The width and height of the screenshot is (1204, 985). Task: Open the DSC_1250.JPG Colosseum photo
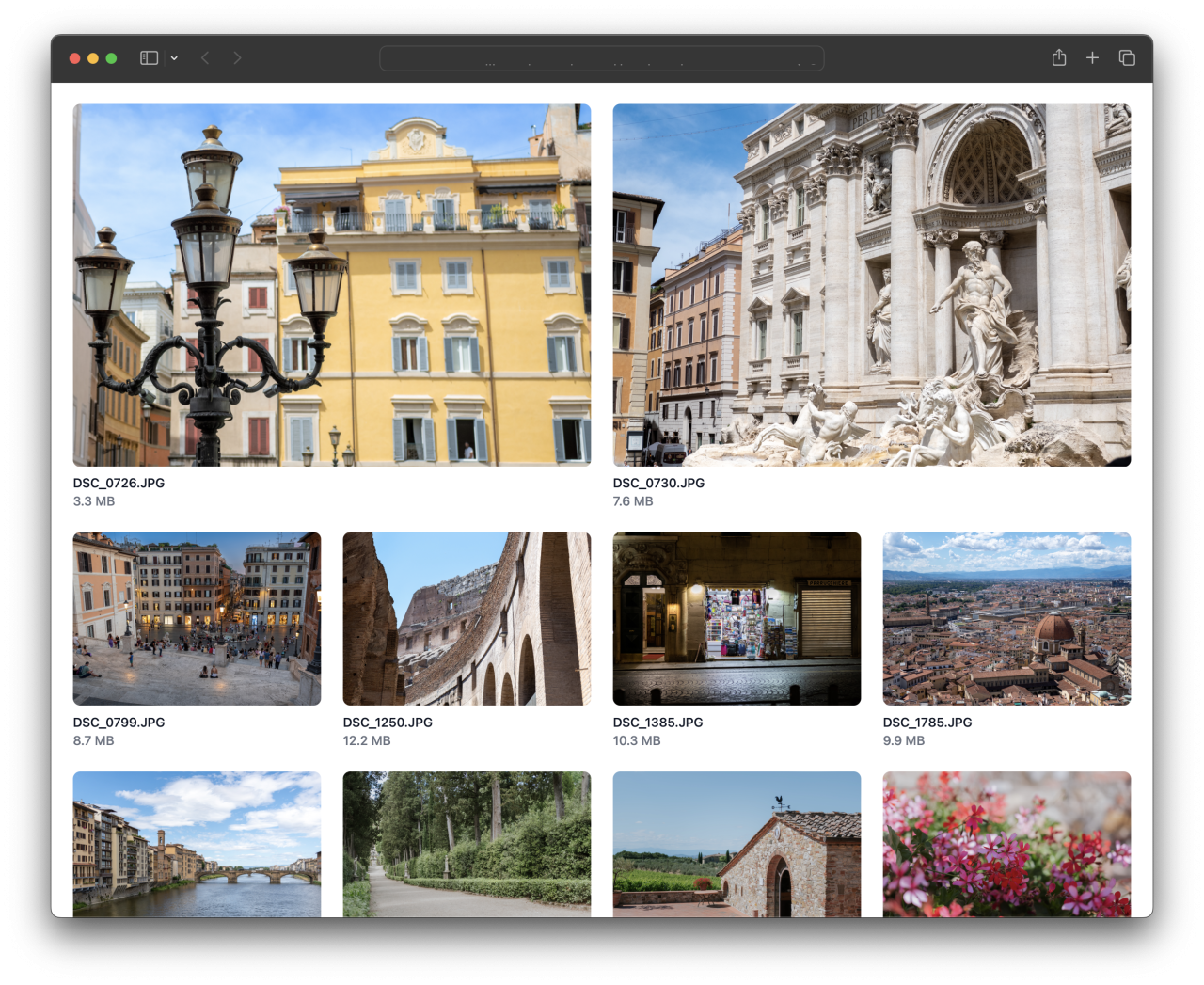tap(467, 619)
